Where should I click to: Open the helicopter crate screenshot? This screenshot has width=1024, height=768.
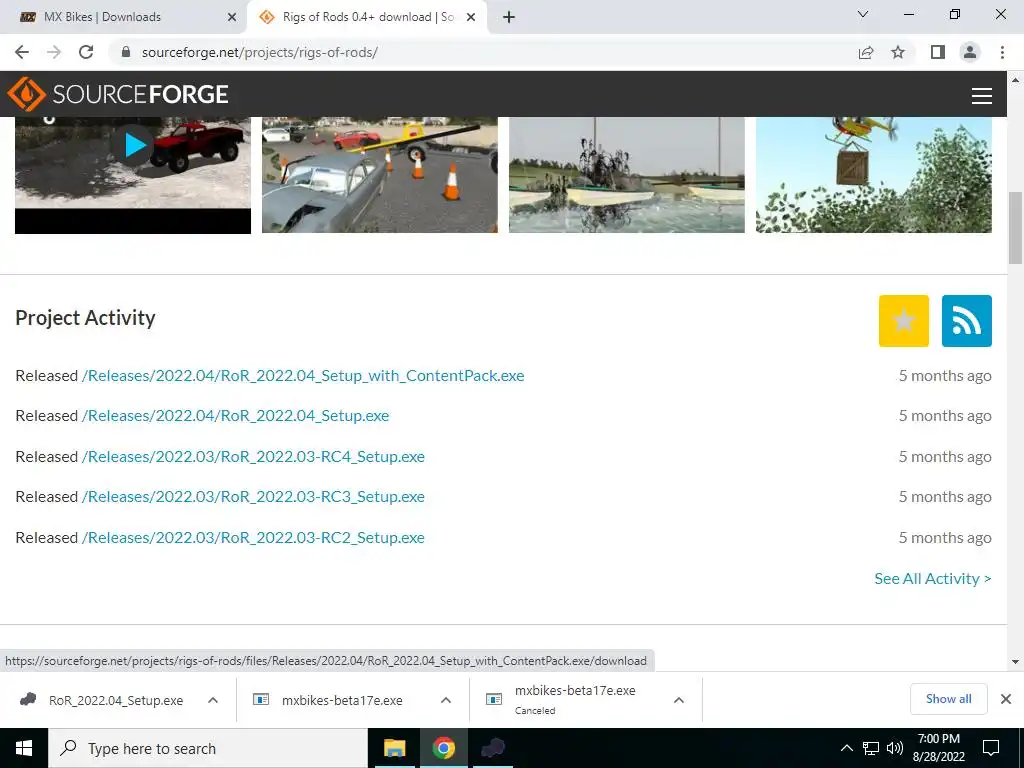tap(874, 175)
